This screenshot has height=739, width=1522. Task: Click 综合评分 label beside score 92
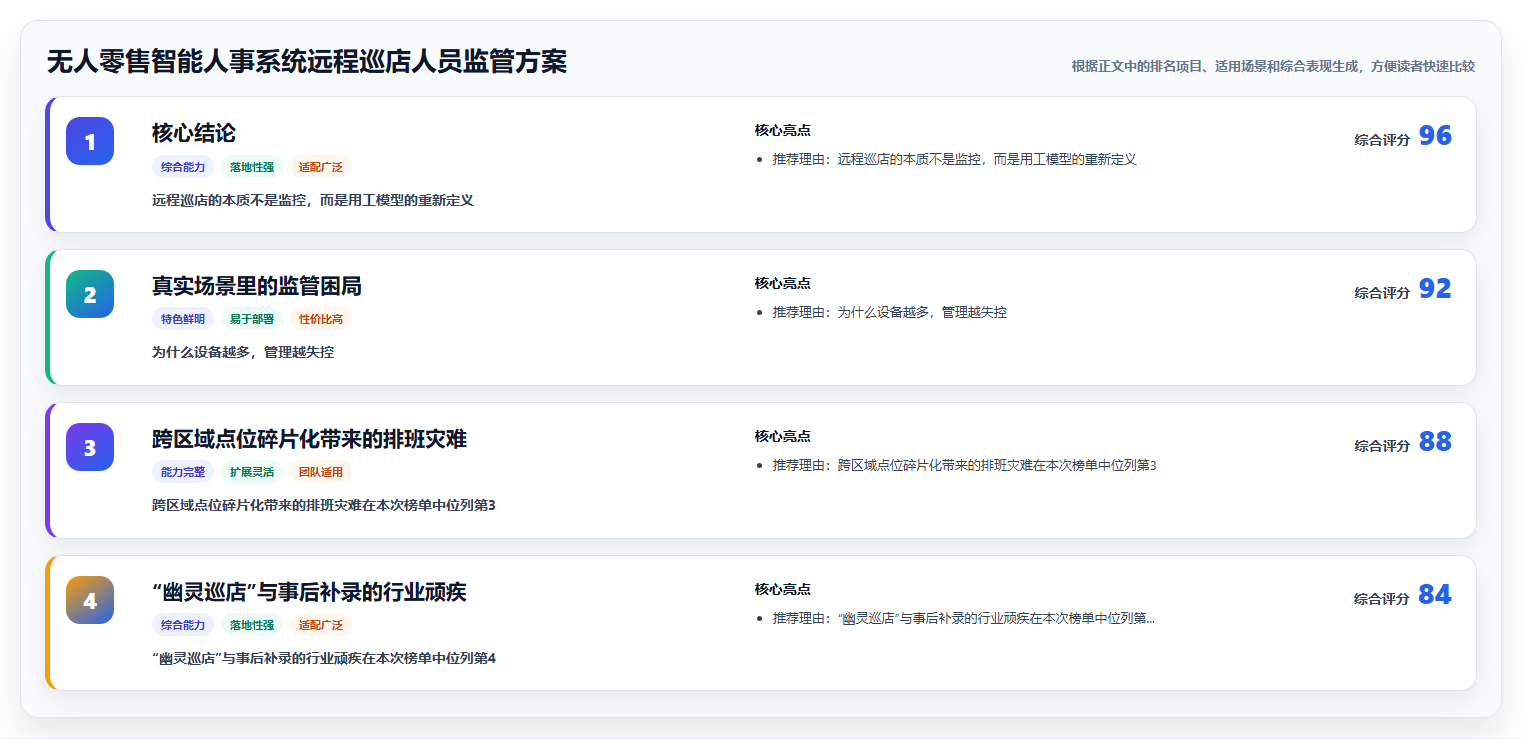pos(1382,293)
